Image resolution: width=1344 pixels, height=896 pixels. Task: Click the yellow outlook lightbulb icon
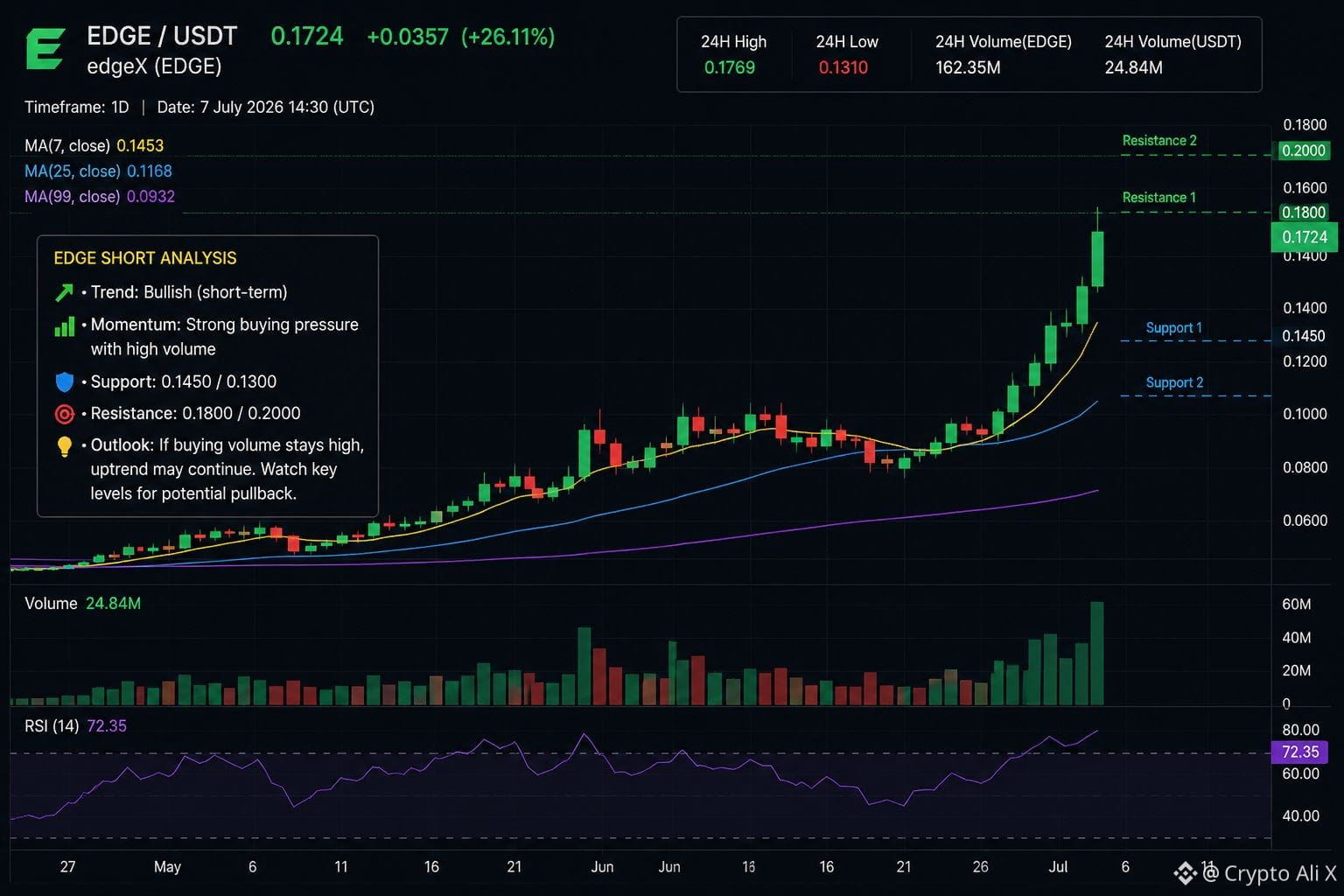coord(64,446)
